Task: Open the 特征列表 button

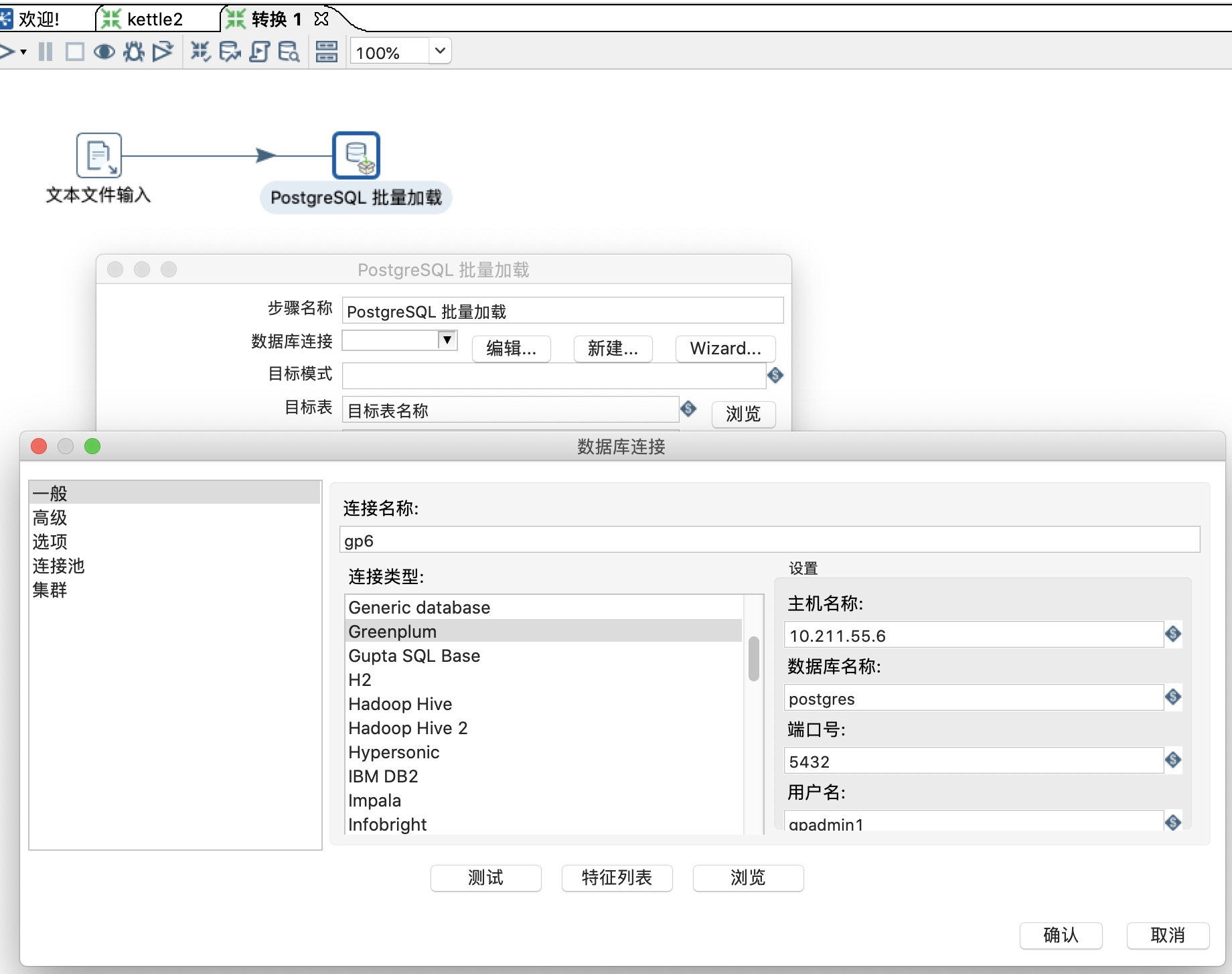Action: [617, 878]
